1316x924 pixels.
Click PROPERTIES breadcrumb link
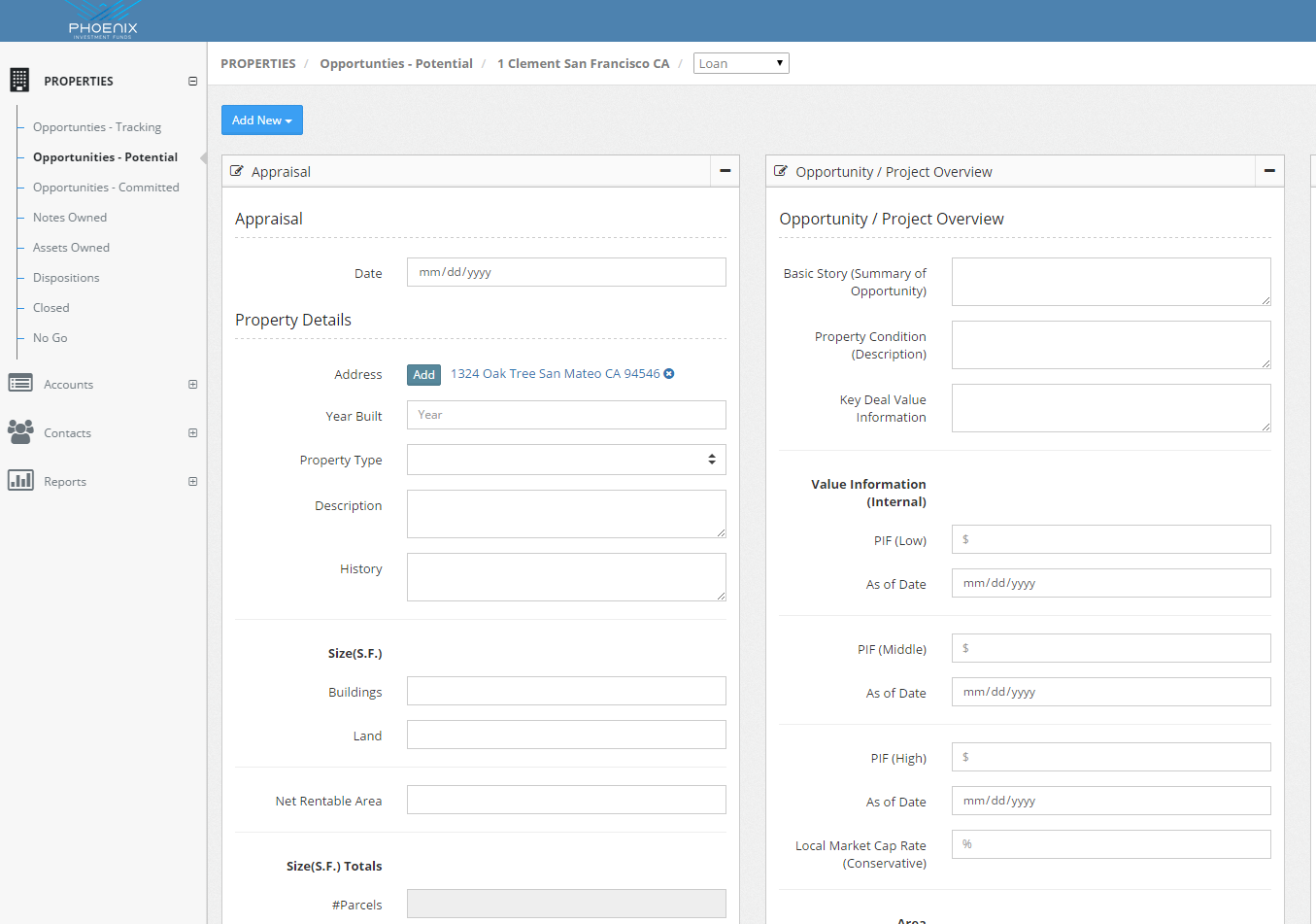pos(258,63)
